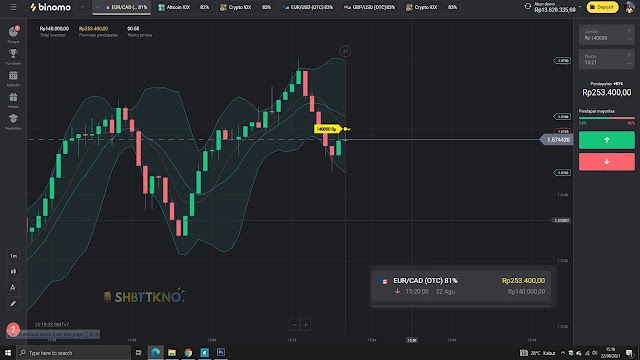640x360 pixels.
Task: Place an up trade with green button
Action: pyautogui.click(x=607, y=140)
